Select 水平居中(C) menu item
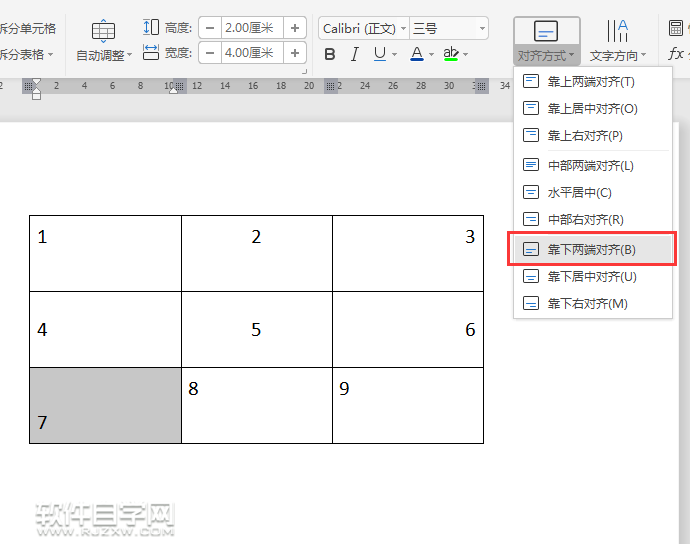Screen dimensions: 690x544 pyautogui.click(x=592, y=192)
